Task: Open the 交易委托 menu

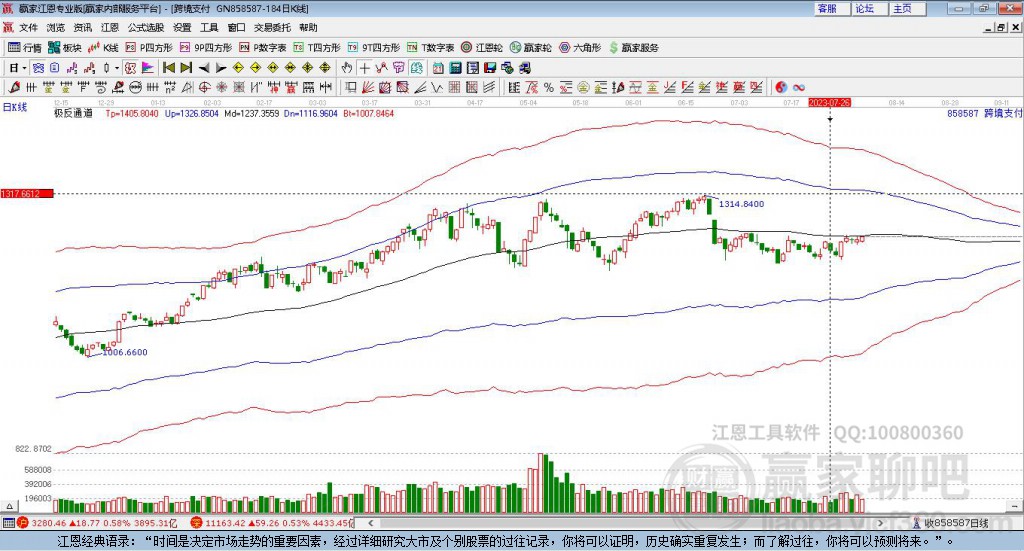Action: pos(272,27)
